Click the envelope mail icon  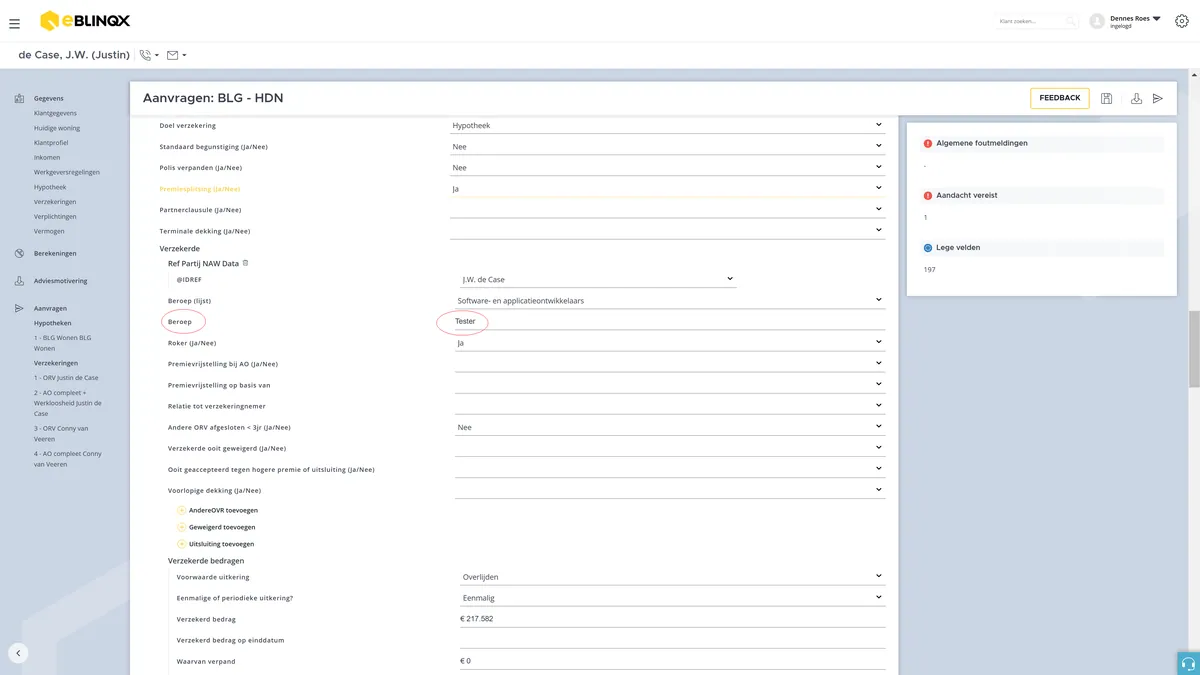172,55
